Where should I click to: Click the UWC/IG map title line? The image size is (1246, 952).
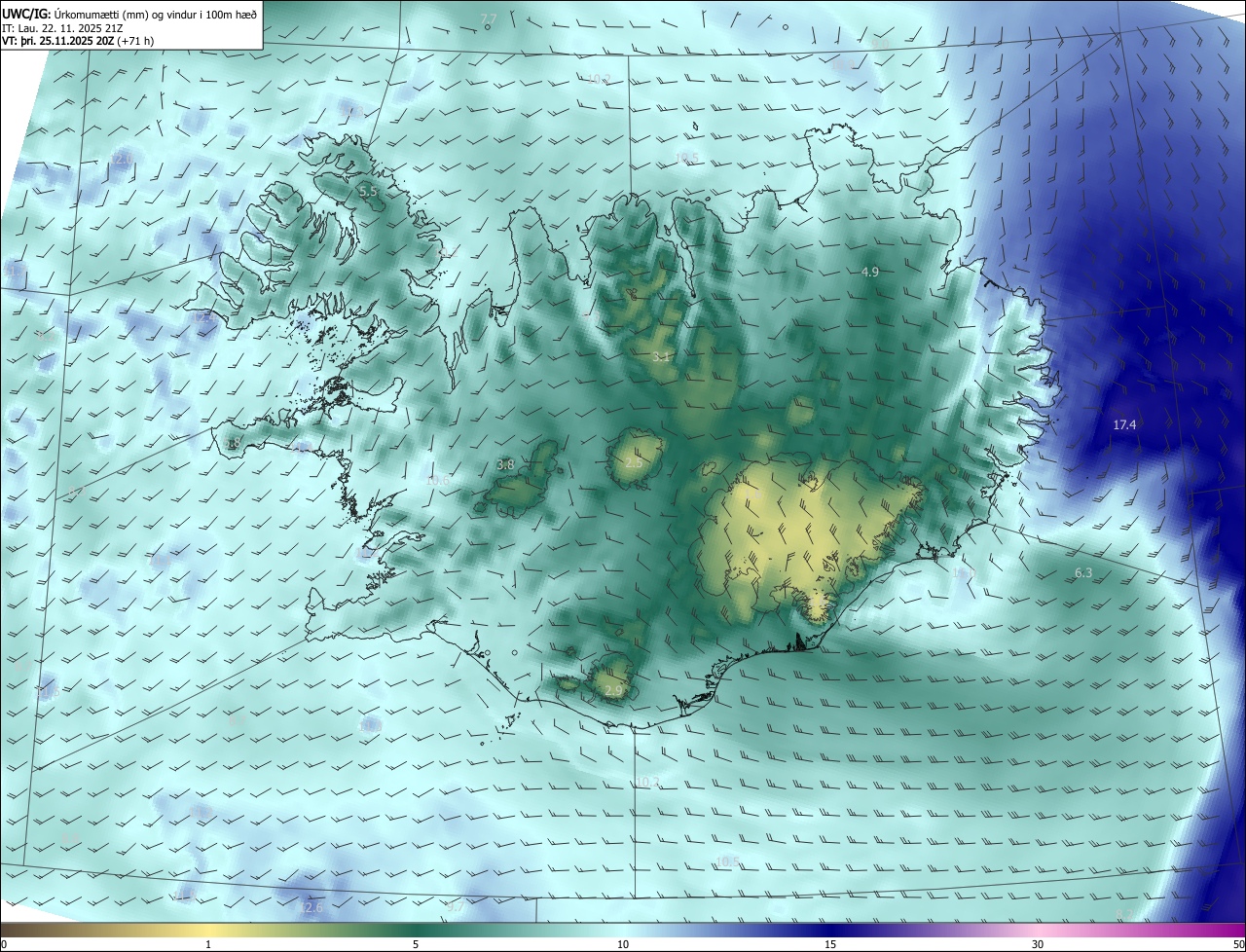tap(129, 14)
